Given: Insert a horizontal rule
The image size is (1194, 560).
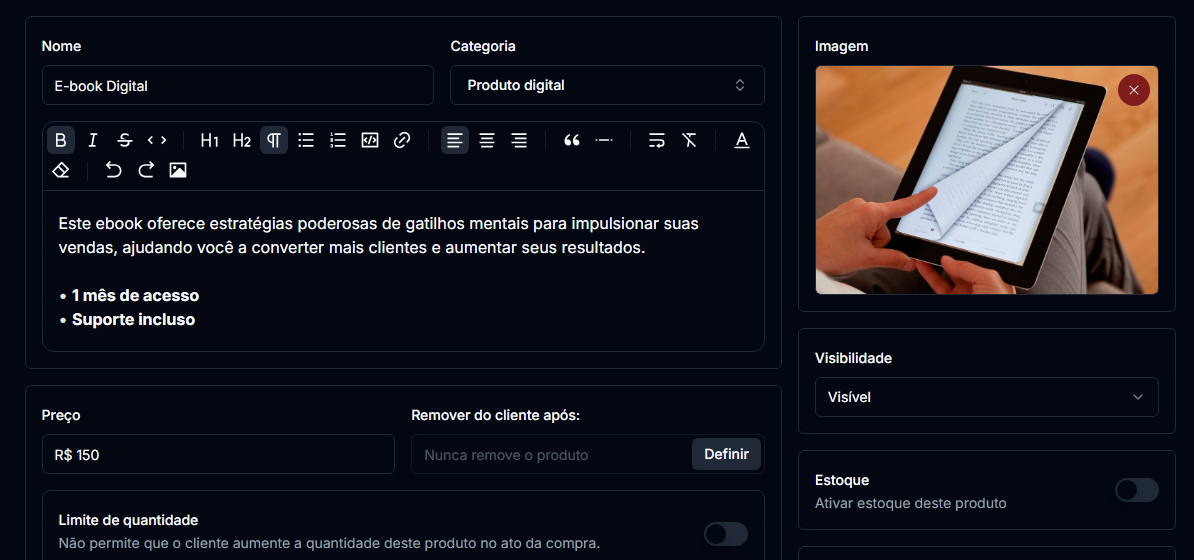Looking at the screenshot, I should 604,140.
